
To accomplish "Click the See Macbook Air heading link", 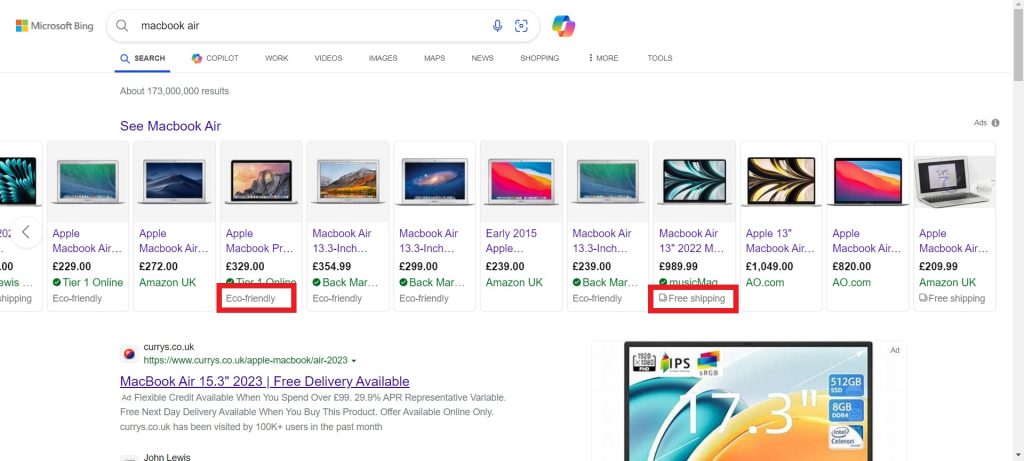I will pos(170,126).
